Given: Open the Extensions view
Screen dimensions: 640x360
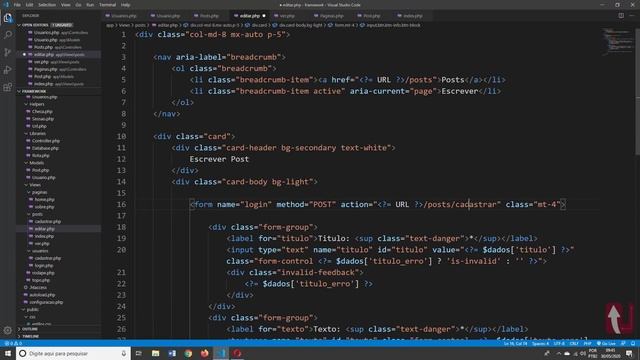Looking at the screenshot, I should tap(8, 87).
